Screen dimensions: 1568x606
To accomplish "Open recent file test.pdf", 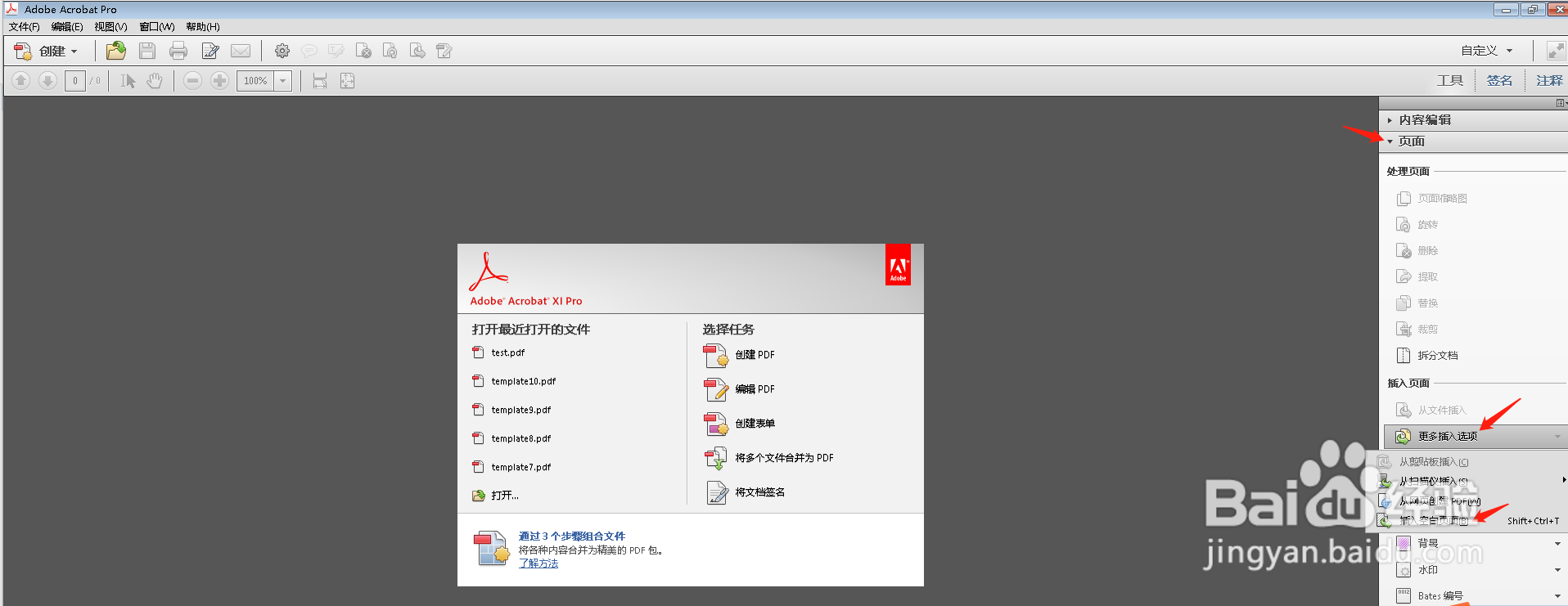I will (507, 352).
